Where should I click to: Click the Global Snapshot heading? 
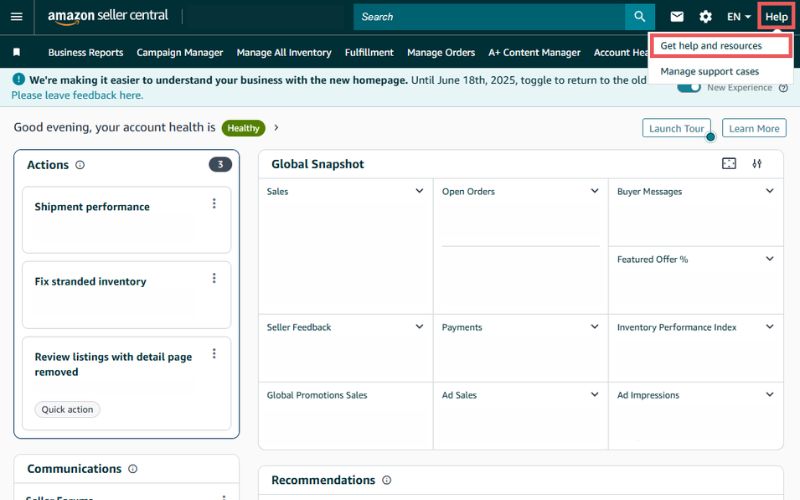(317, 164)
